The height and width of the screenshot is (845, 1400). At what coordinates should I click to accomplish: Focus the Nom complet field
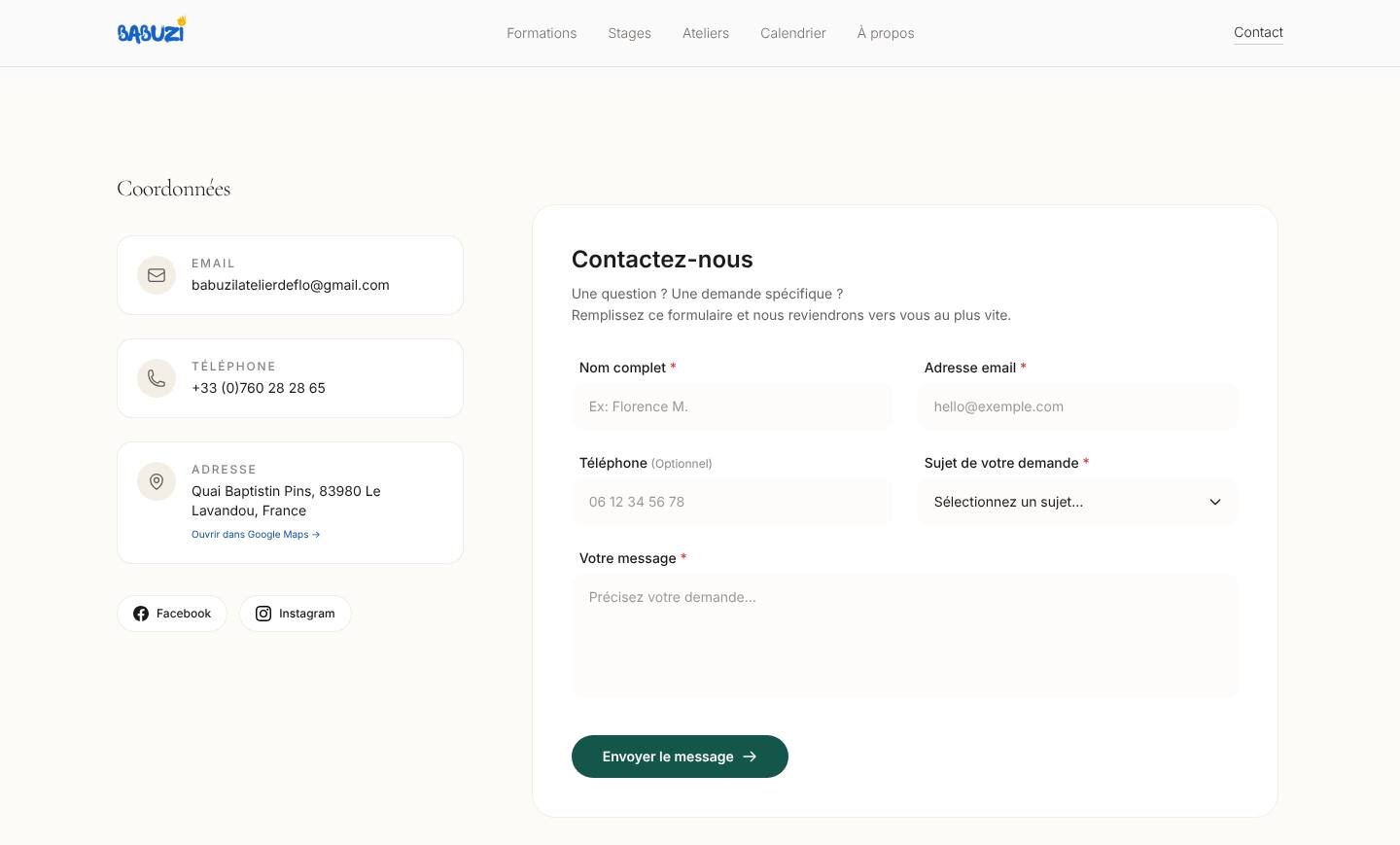click(x=732, y=406)
